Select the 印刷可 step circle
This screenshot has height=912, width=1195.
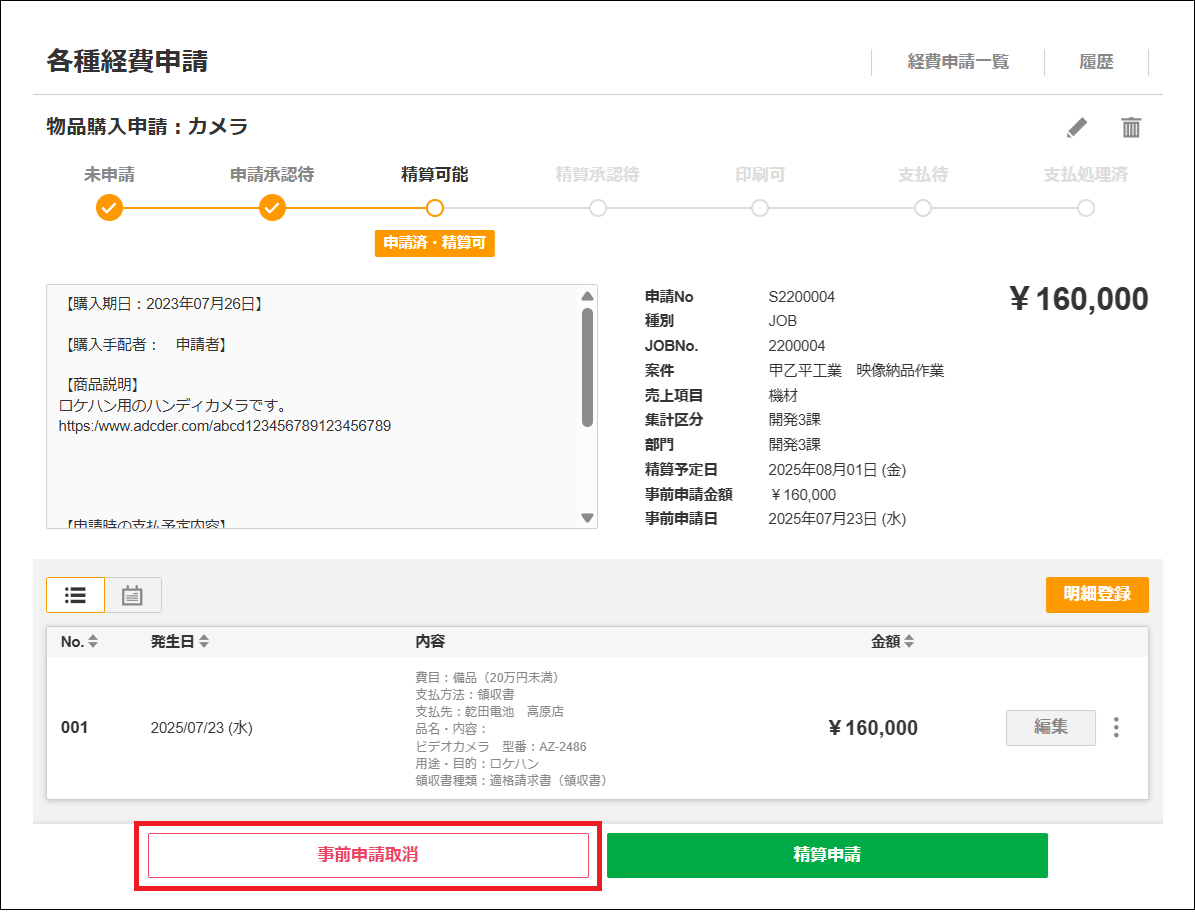tap(760, 208)
